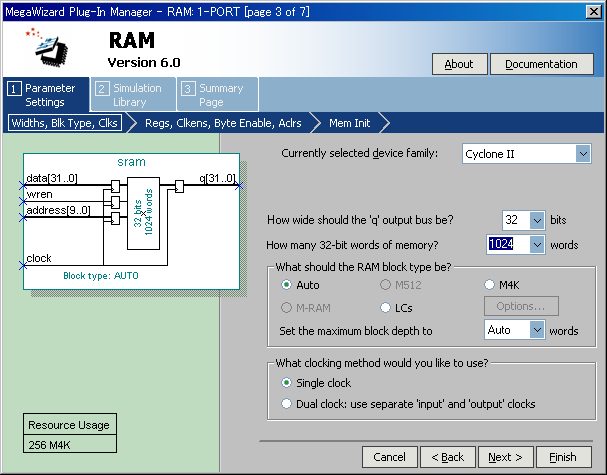
Task: Select LCs RAM block type
Action: pyautogui.click(x=396, y=308)
